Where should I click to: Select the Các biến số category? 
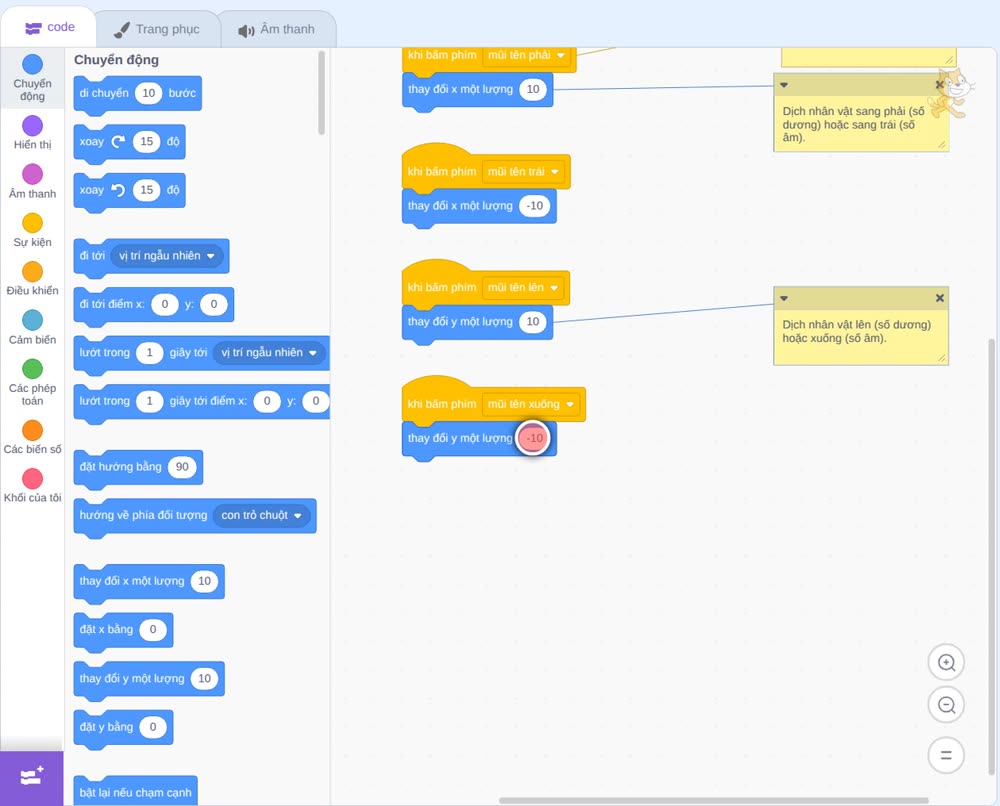click(x=32, y=437)
